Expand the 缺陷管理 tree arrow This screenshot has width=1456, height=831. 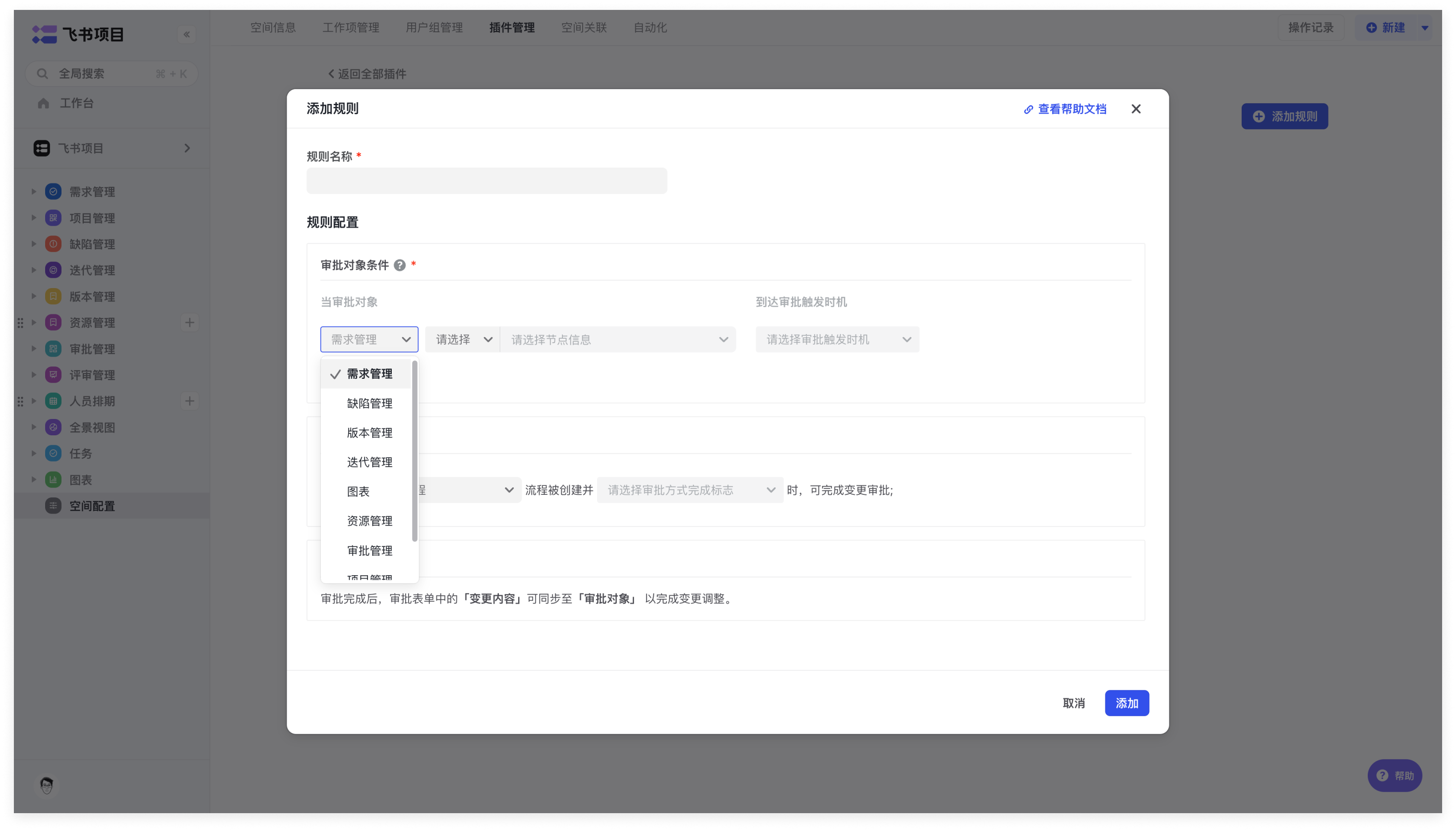coord(34,244)
